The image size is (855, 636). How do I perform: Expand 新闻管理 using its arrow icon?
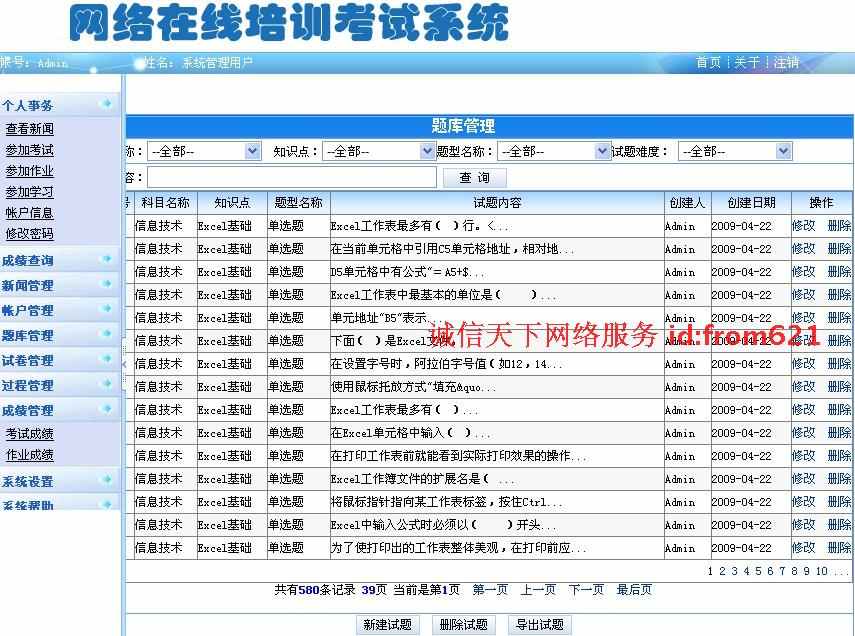(107, 285)
